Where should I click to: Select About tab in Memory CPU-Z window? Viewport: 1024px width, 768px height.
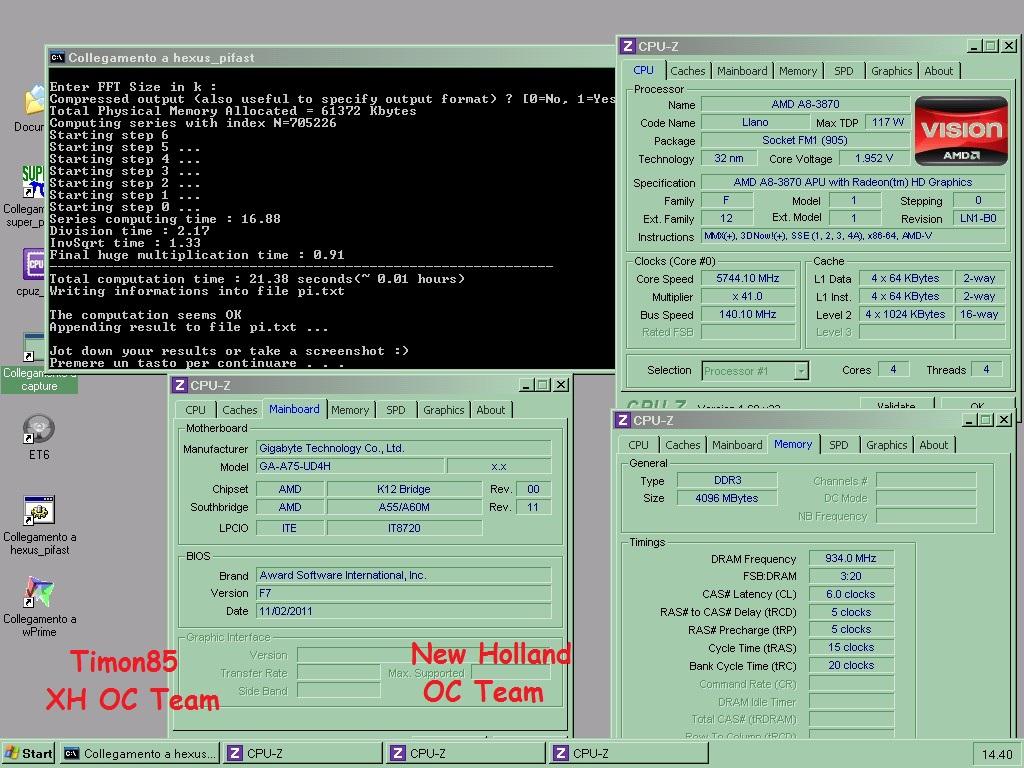tap(933, 445)
